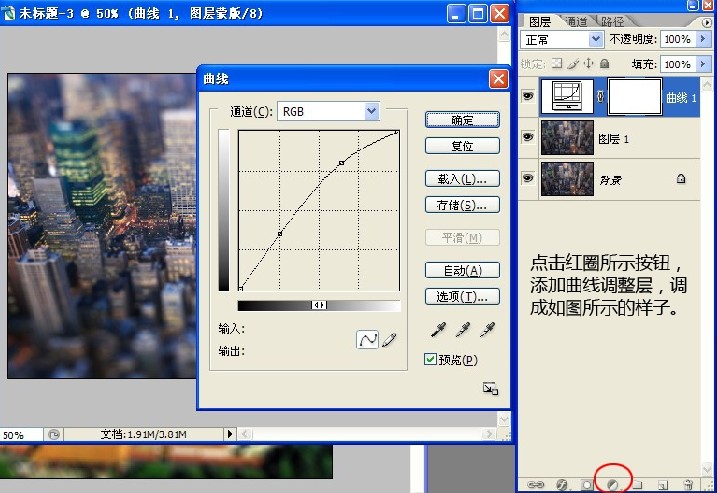Viewport: 717px width, 493px height.
Task: Click the adjustment layer icon circled in red
Action: click(x=612, y=484)
